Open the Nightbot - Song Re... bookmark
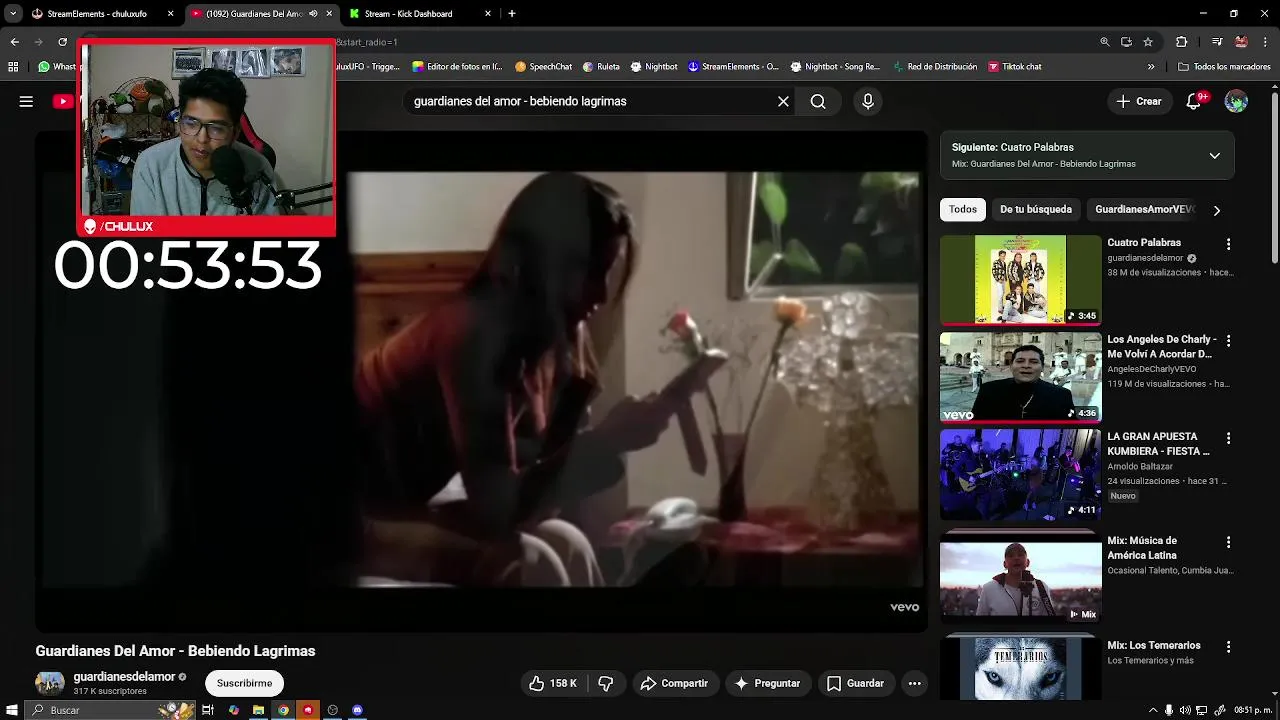Screen dimensions: 1280x720 (x=835, y=67)
